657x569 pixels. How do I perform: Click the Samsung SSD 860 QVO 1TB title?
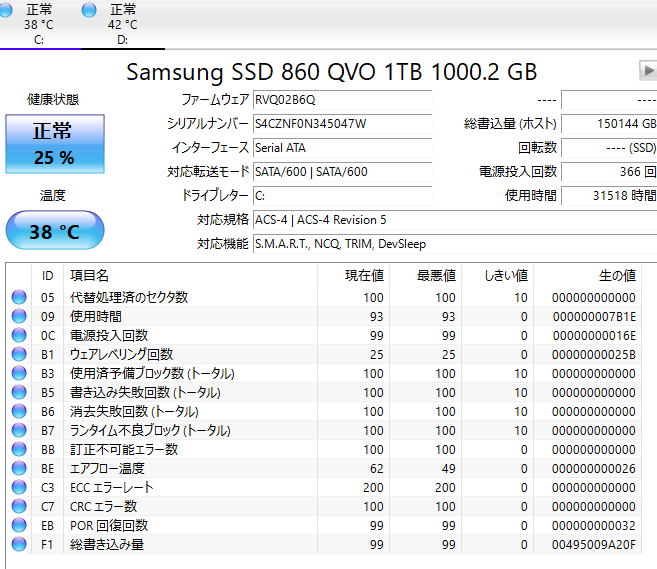[331, 72]
